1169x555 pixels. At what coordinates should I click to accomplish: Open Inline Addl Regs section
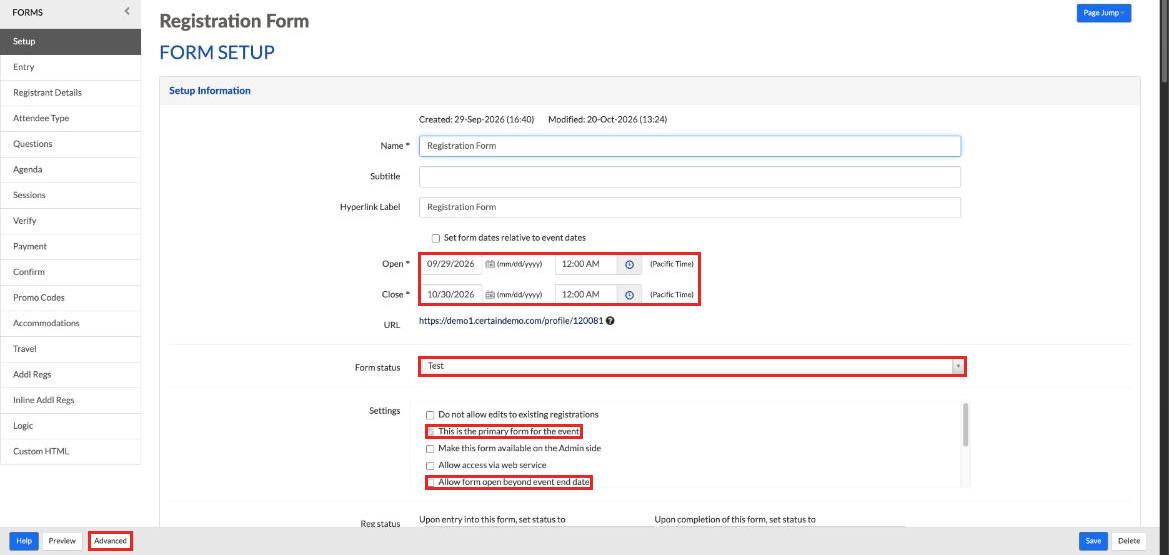(x=70, y=400)
